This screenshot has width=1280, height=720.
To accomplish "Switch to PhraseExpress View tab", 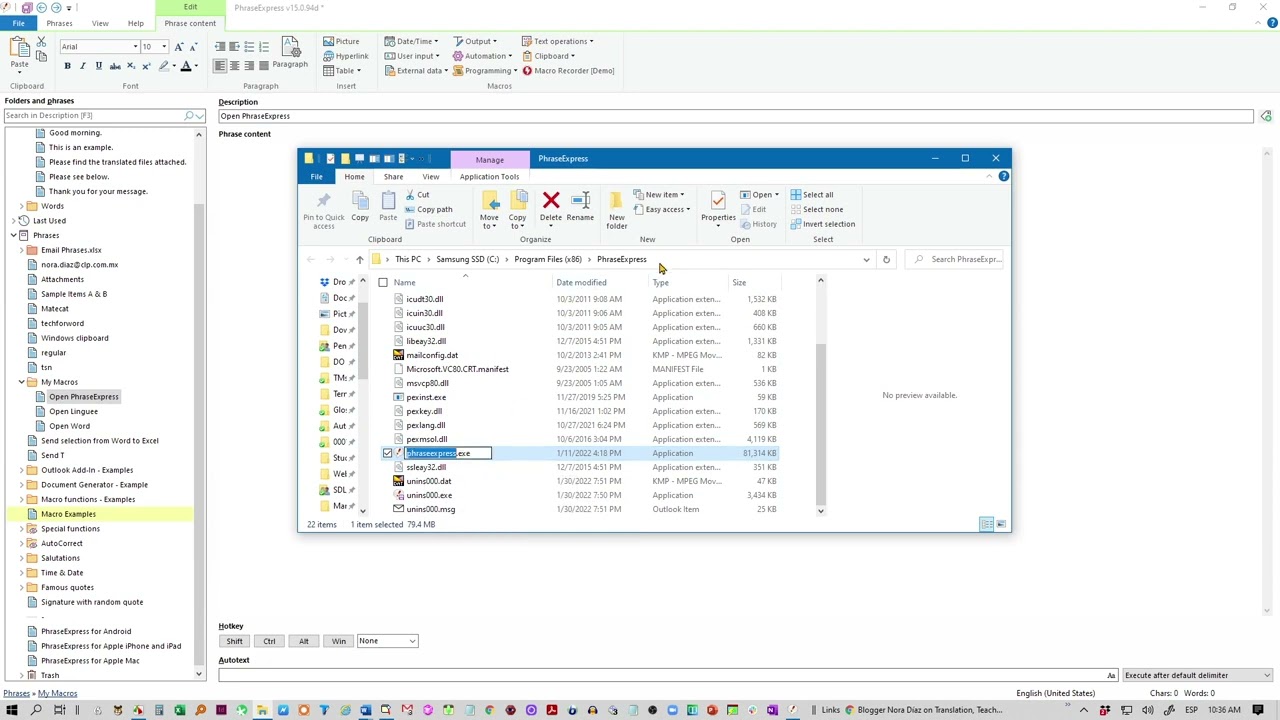I will tap(100, 23).
